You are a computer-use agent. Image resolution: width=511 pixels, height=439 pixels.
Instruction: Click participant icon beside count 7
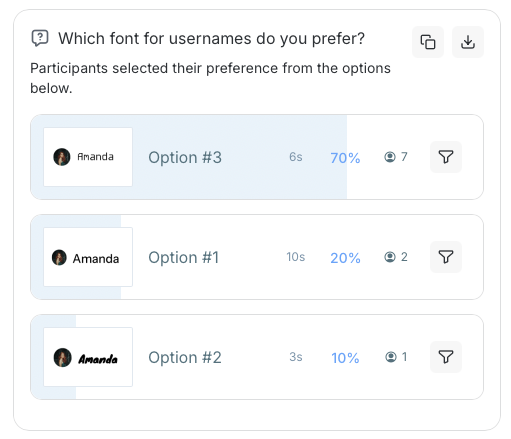tap(390, 157)
